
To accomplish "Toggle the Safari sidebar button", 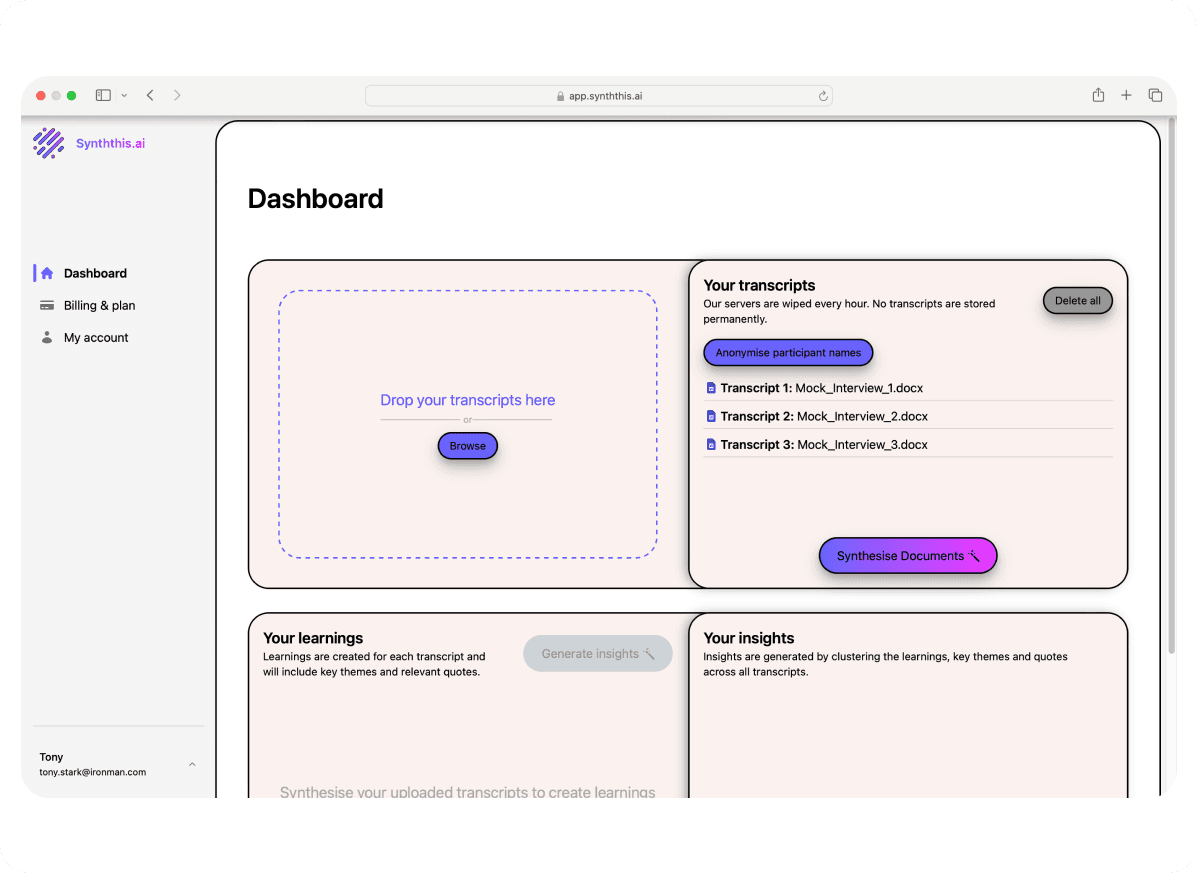I will [103, 95].
